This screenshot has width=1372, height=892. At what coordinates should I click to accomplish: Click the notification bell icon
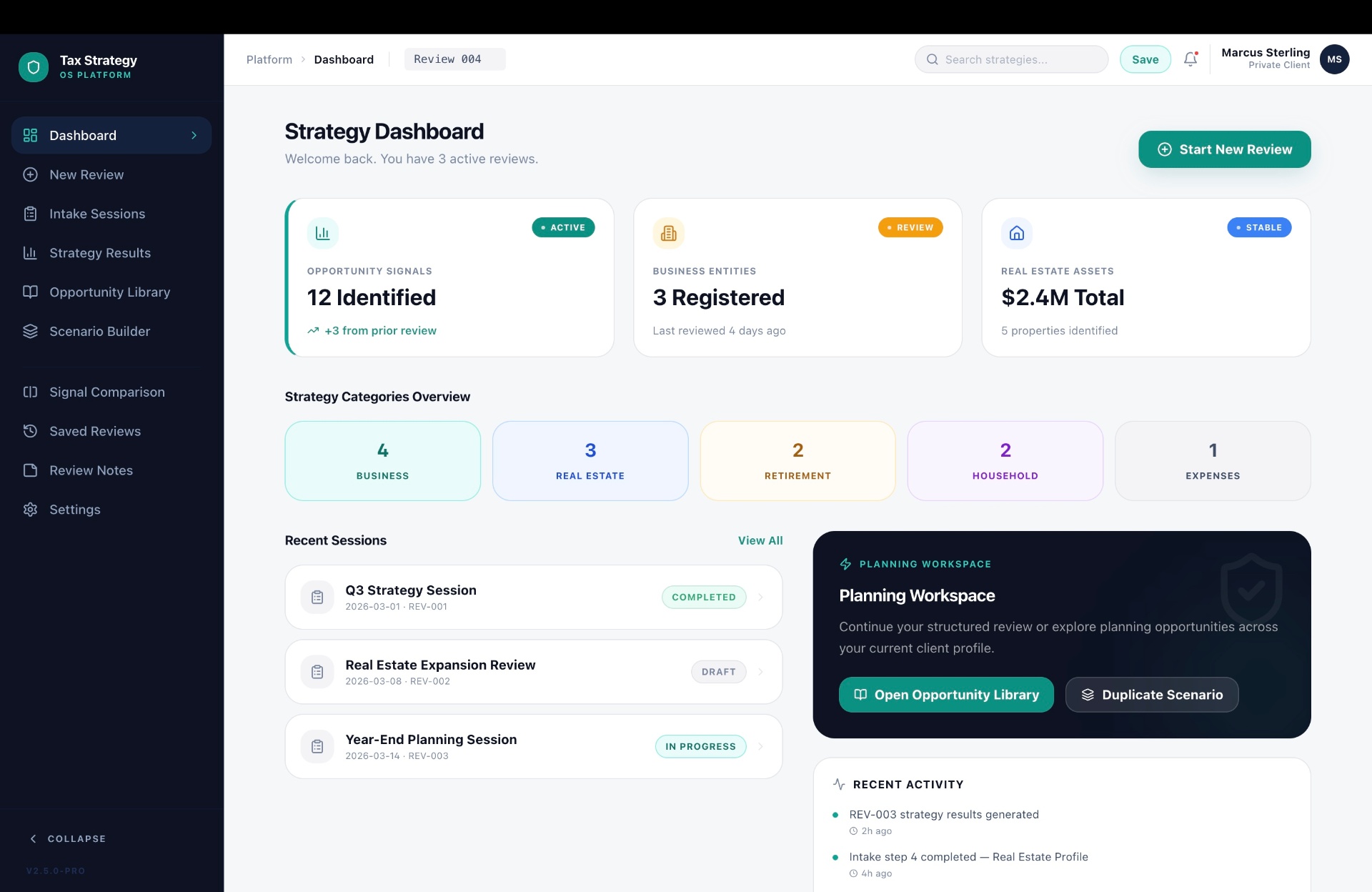(1190, 59)
